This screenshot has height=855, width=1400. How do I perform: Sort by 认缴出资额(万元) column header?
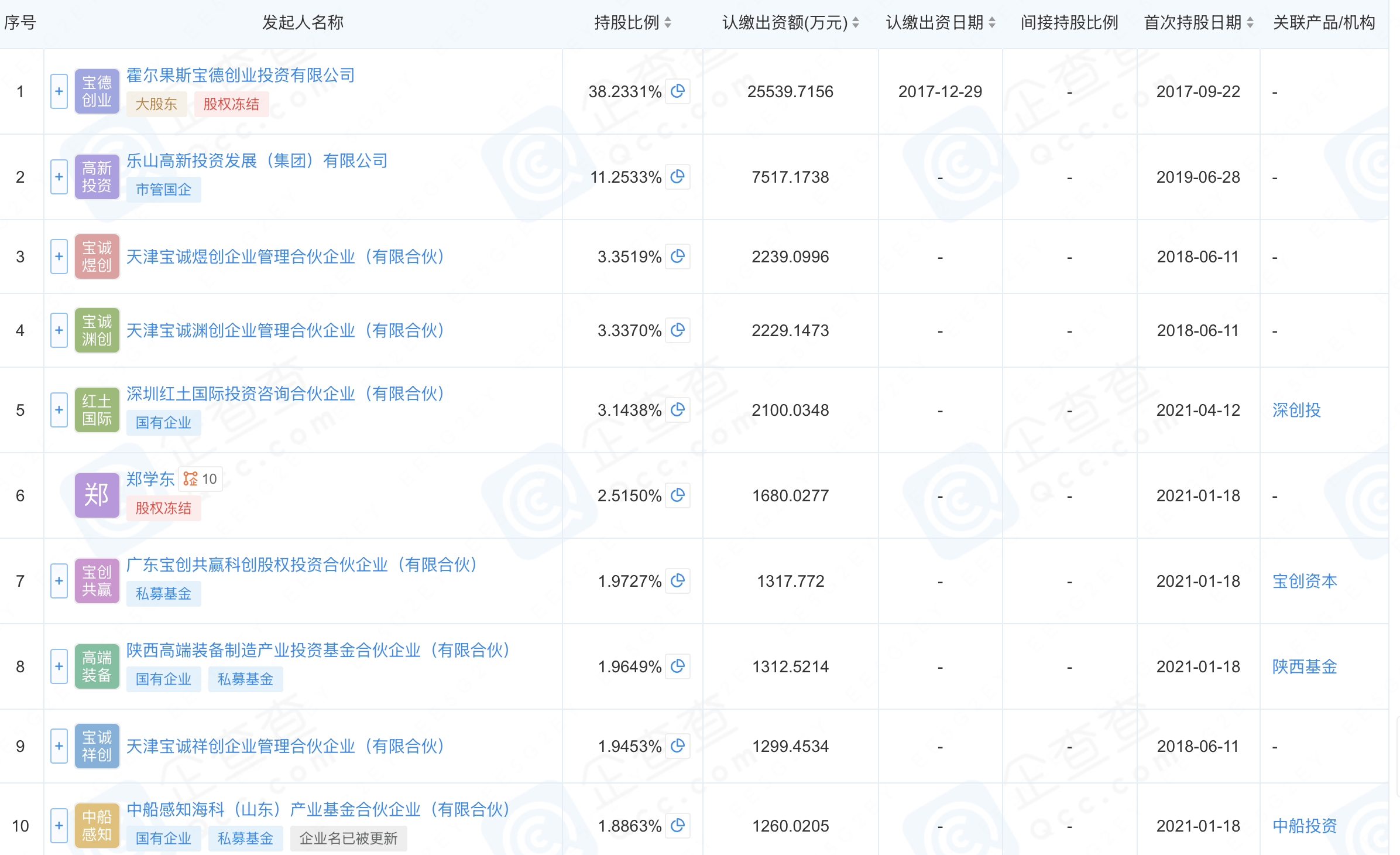pos(791,23)
